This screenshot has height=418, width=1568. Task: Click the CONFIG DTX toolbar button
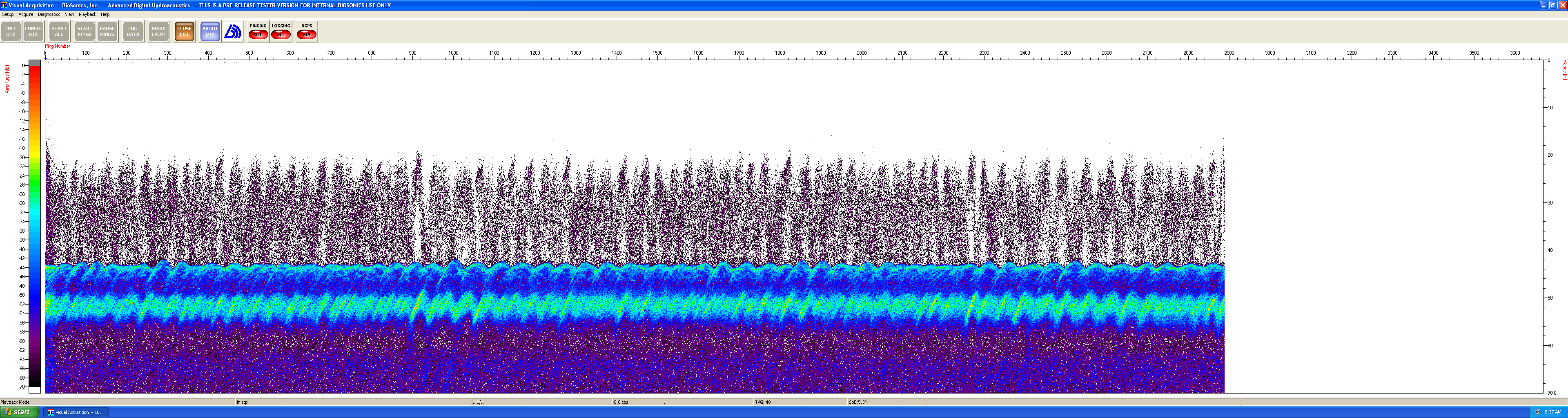click(x=33, y=32)
